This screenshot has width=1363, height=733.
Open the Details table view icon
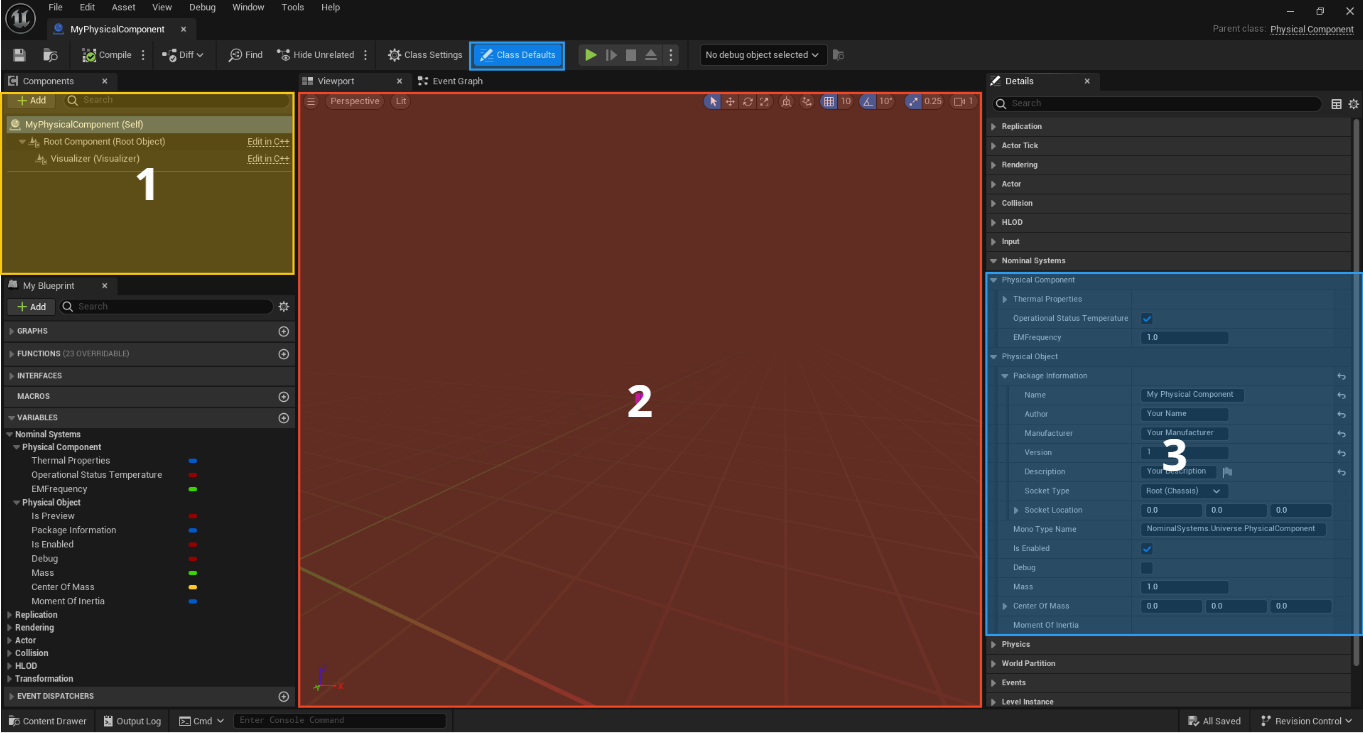click(x=1337, y=103)
